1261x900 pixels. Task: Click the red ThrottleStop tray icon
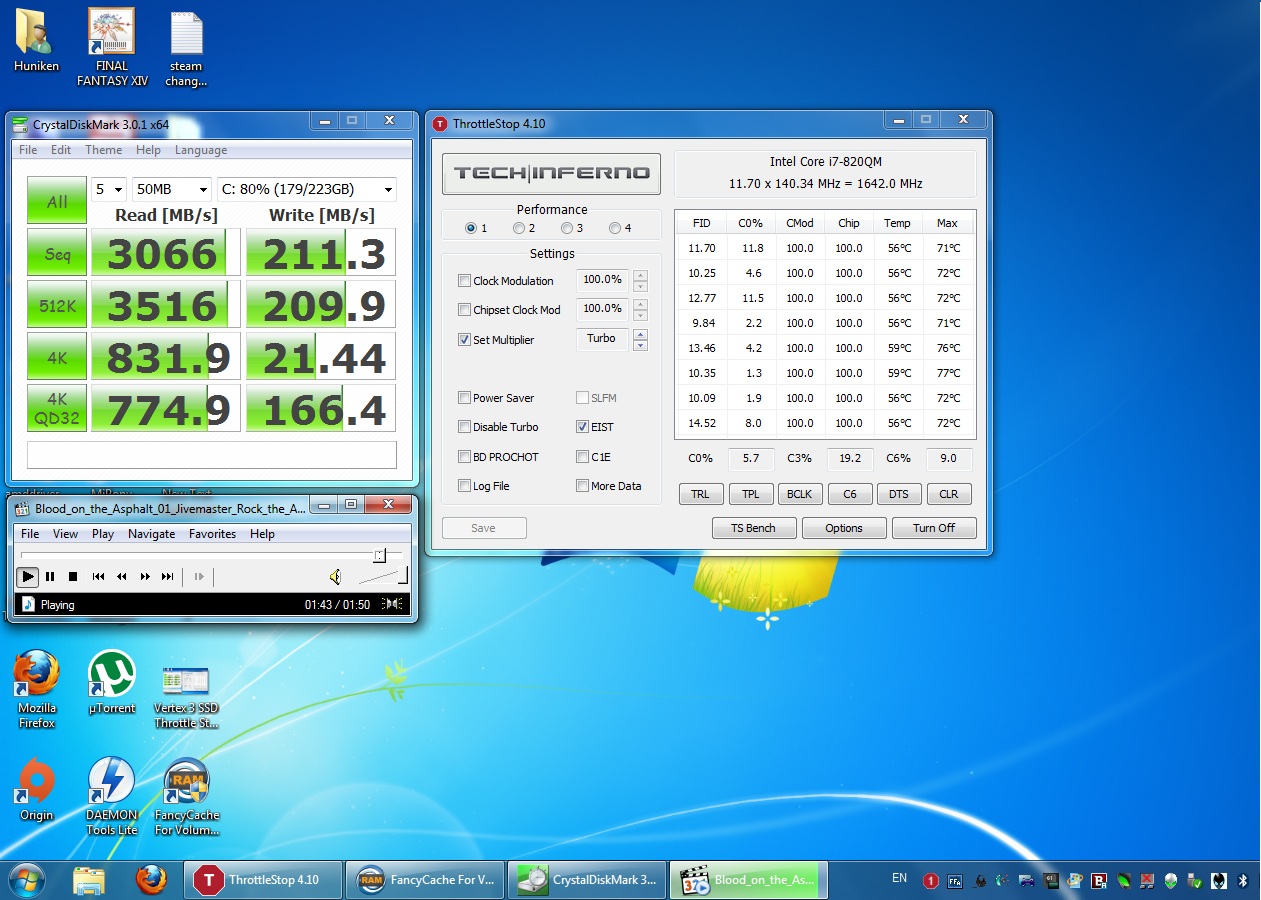[931, 881]
